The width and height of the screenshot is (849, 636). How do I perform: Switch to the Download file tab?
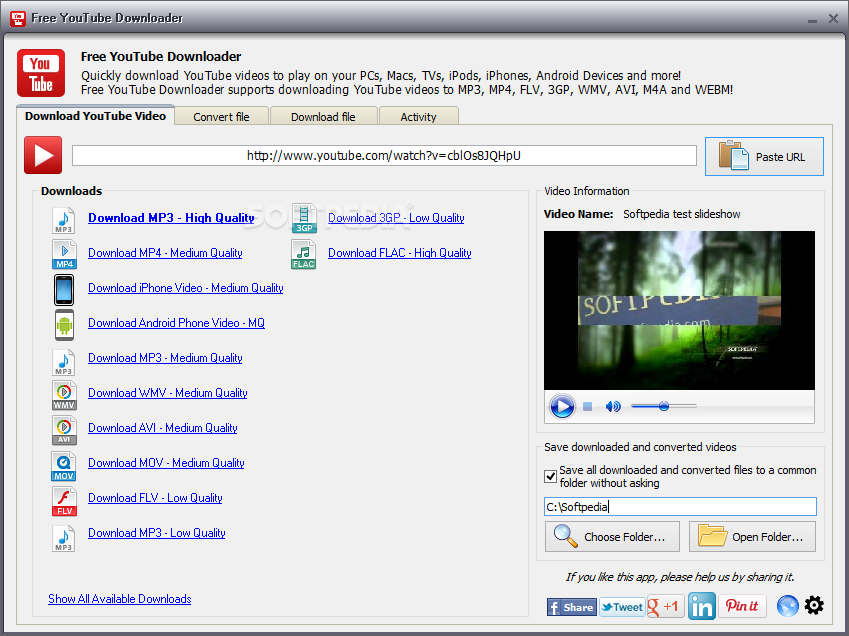323,116
